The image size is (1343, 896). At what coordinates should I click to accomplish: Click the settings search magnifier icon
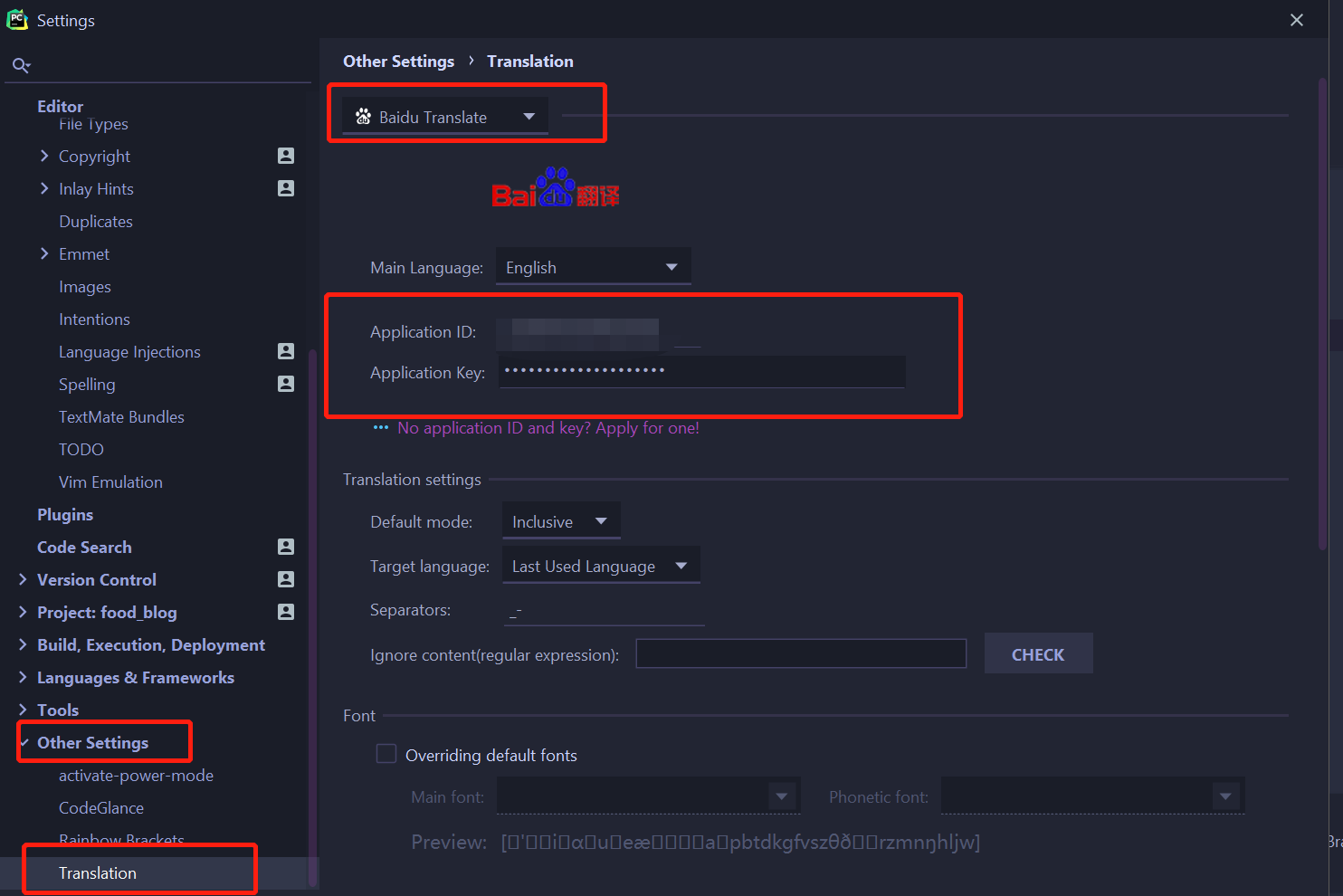[x=21, y=65]
